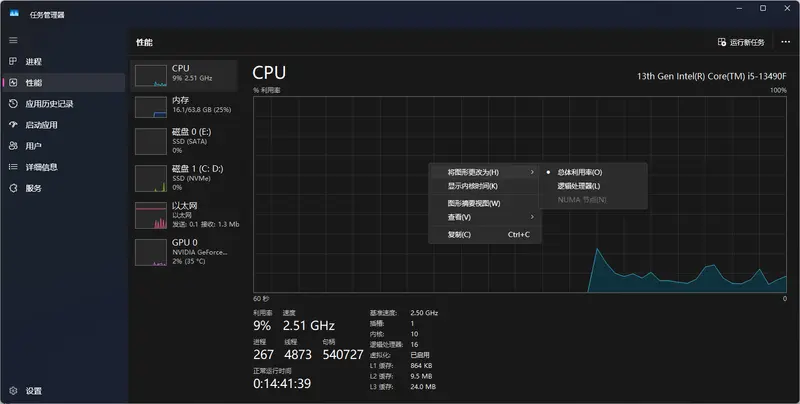The image size is (800, 404).
Task: Click arrow beside 查看(V)
Action: [x=532, y=217]
